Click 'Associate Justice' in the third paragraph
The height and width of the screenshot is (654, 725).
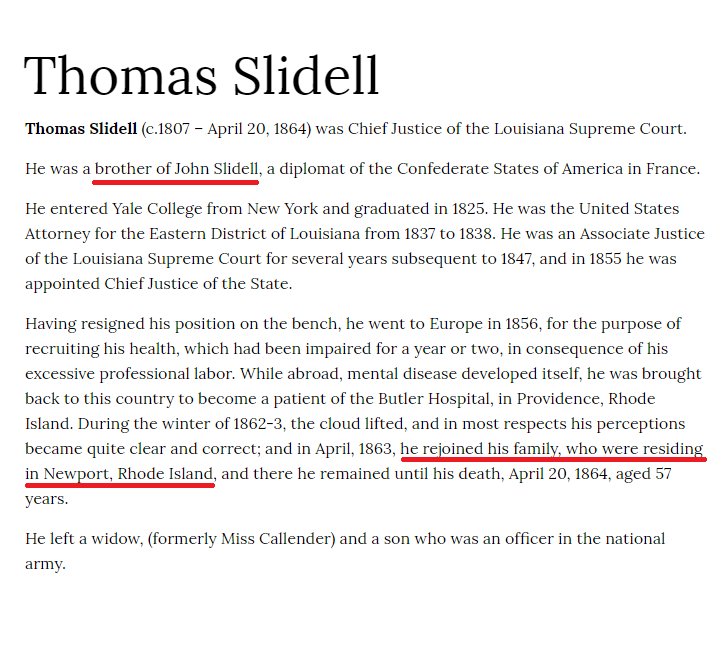click(x=642, y=234)
